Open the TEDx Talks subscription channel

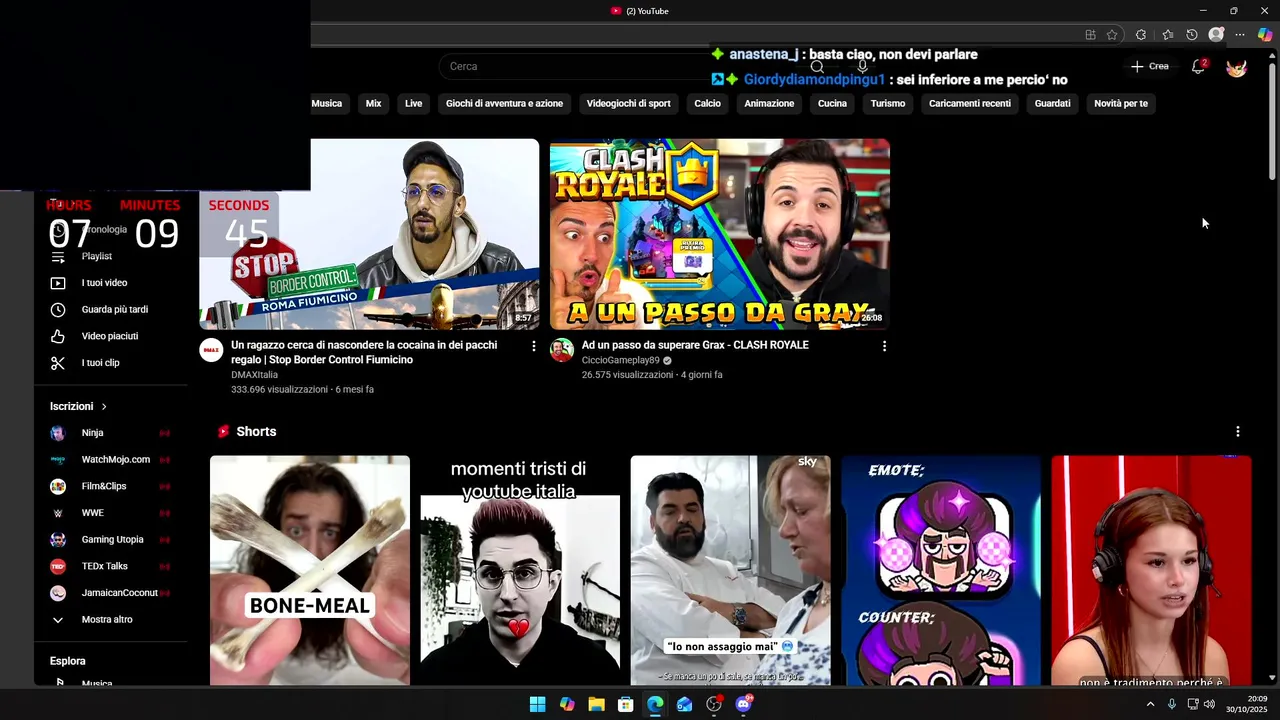tap(110, 566)
